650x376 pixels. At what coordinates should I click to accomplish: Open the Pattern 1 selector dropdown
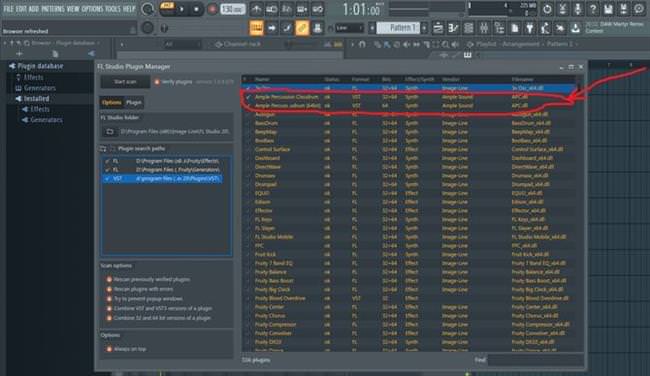point(398,28)
